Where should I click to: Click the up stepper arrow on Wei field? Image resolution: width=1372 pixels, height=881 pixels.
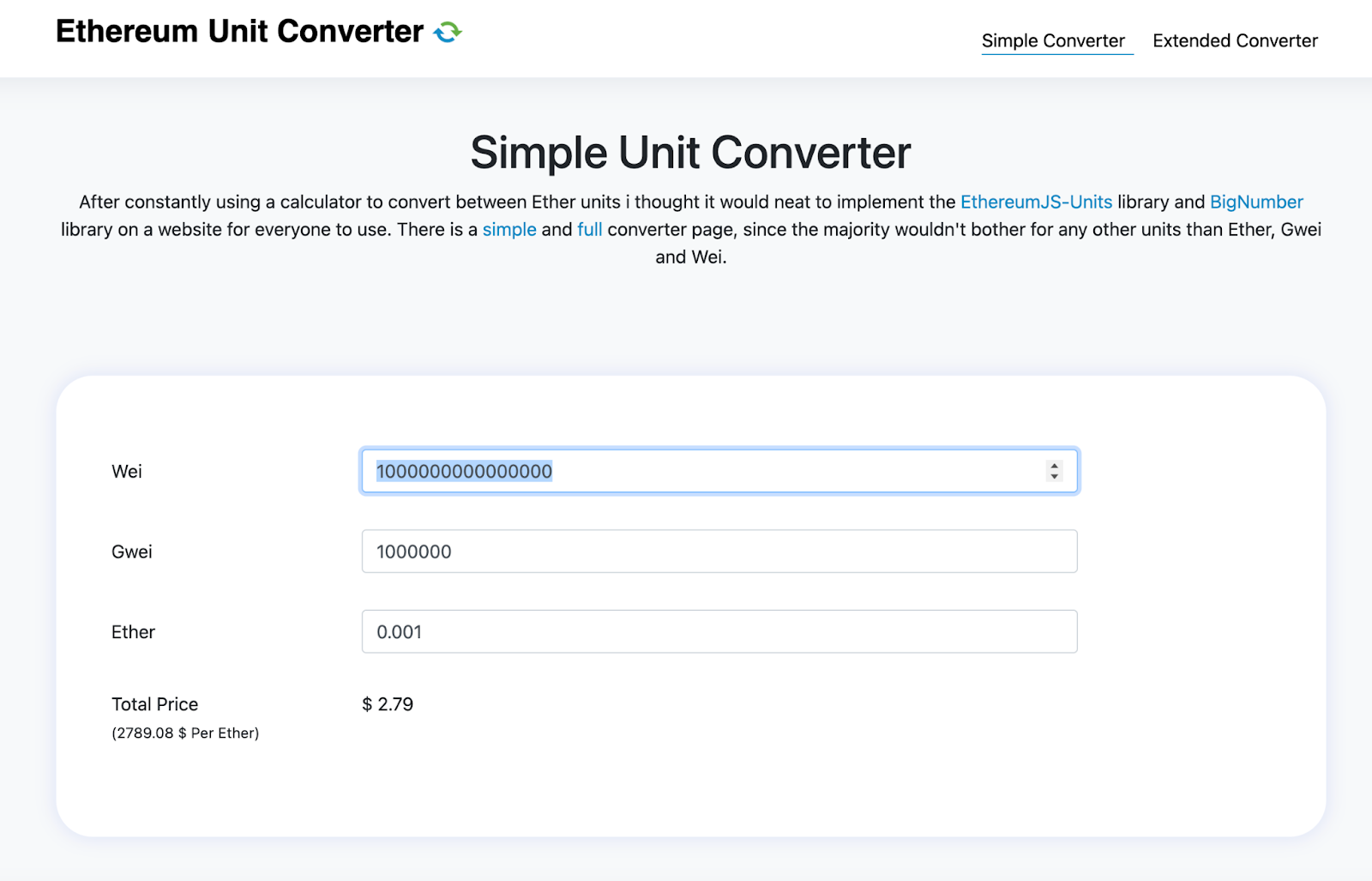tap(1054, 465)
